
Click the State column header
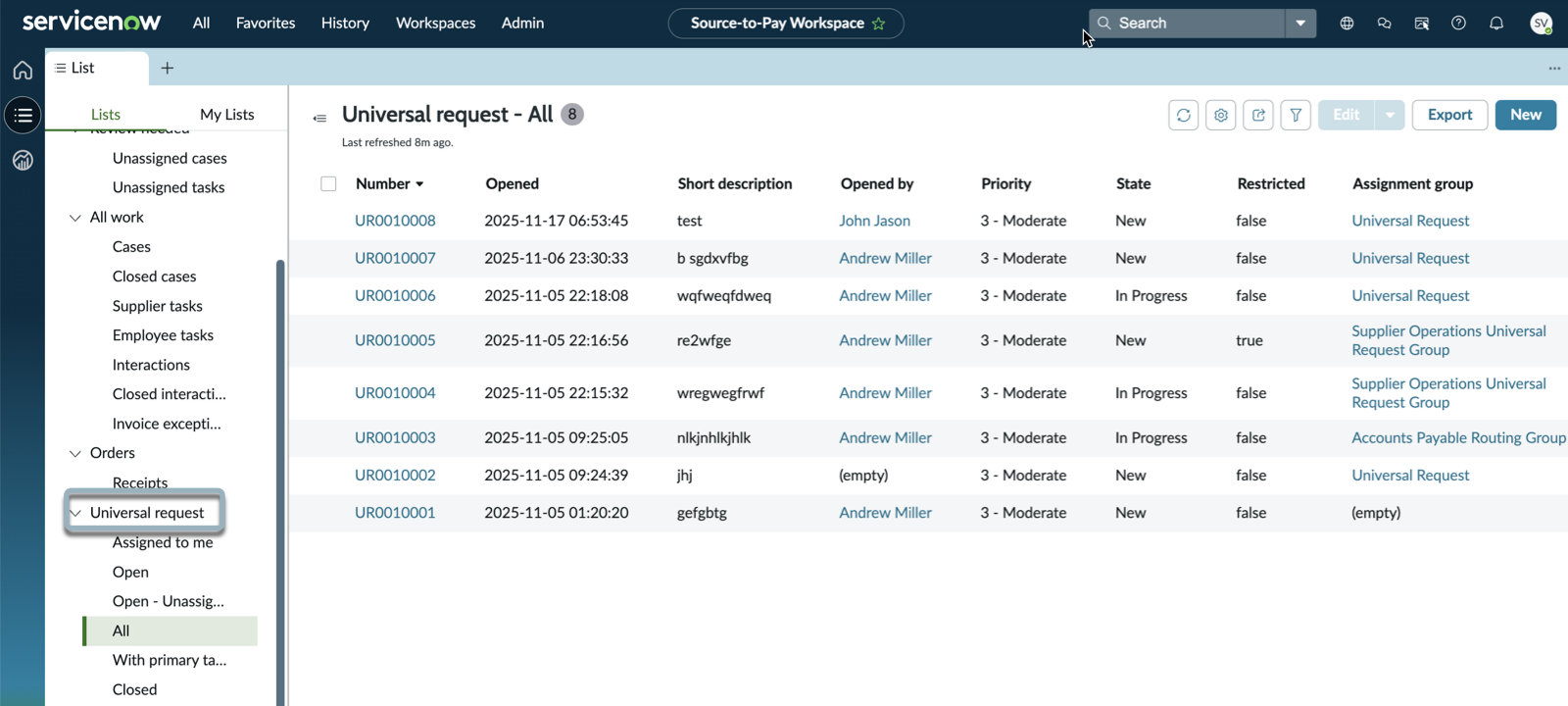(1133, 183)
